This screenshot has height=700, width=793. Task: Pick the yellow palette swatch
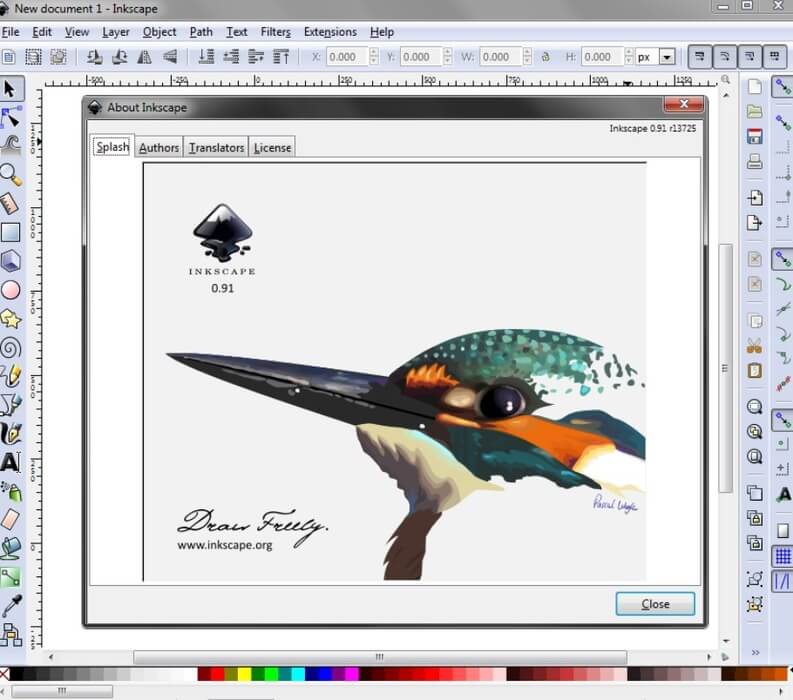point(244,674)
